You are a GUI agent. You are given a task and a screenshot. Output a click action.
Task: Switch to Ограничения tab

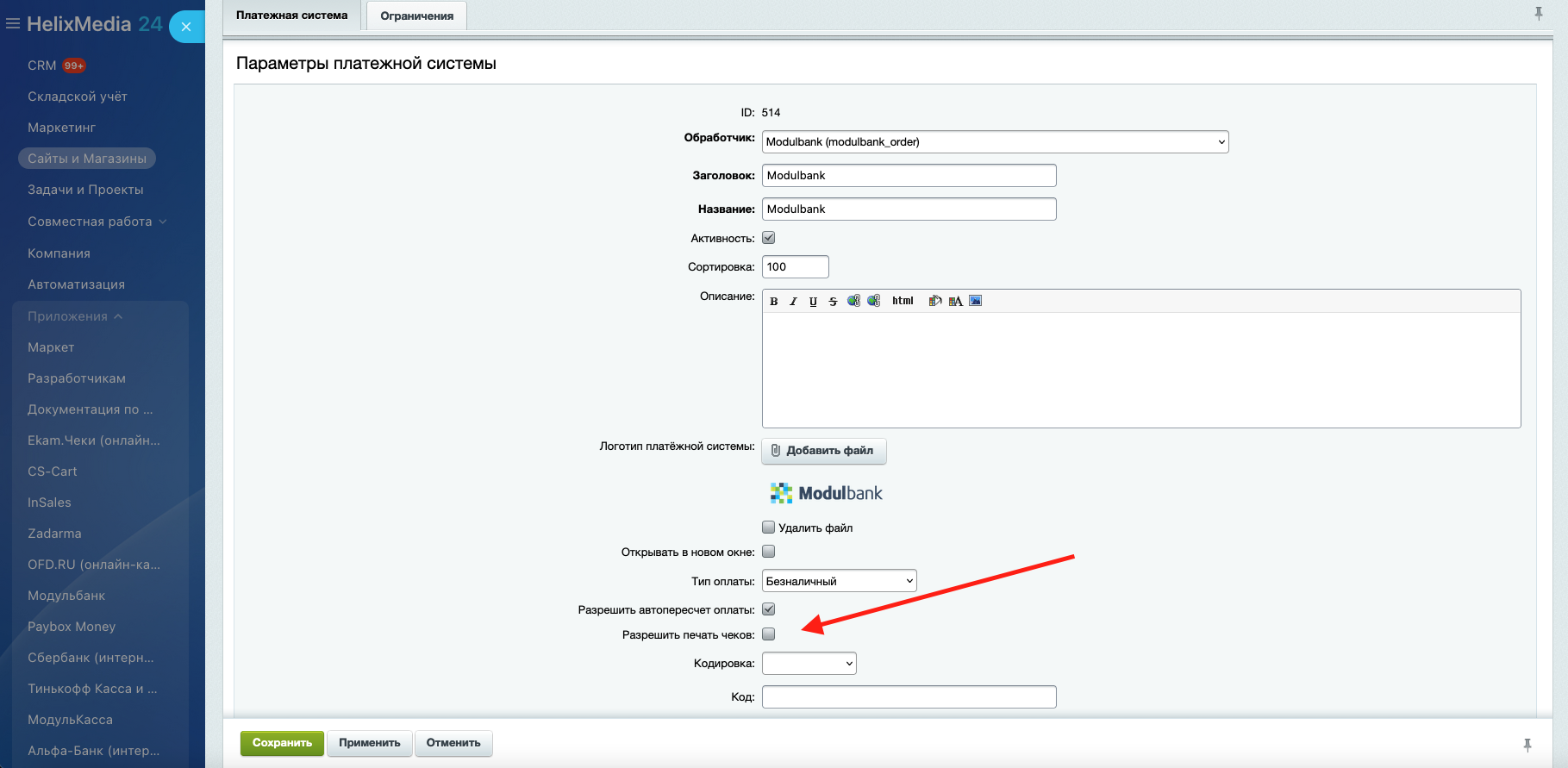pyautogui.click(x=417, y=16)
